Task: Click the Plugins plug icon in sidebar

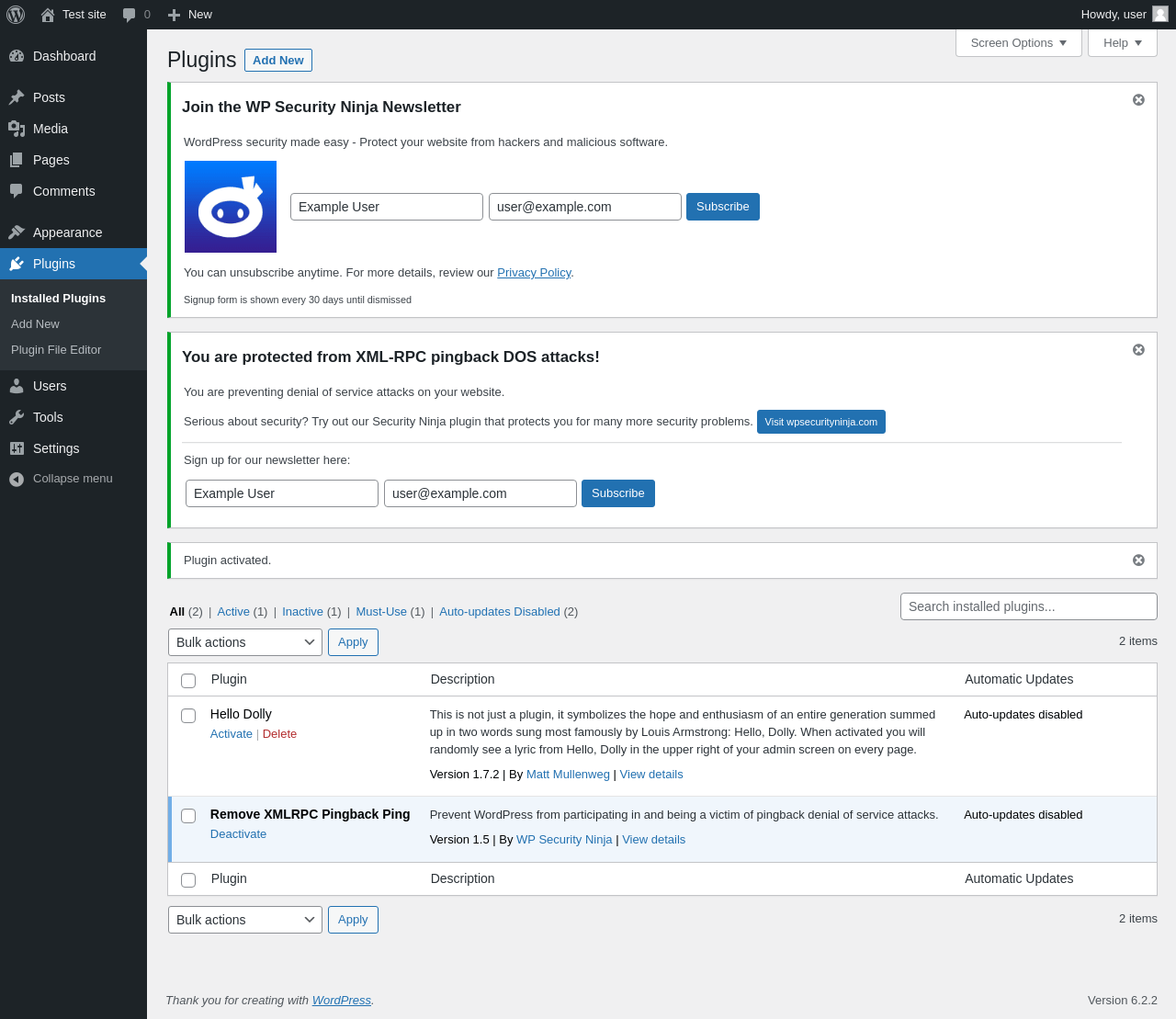Action: [x=17, y=264]
